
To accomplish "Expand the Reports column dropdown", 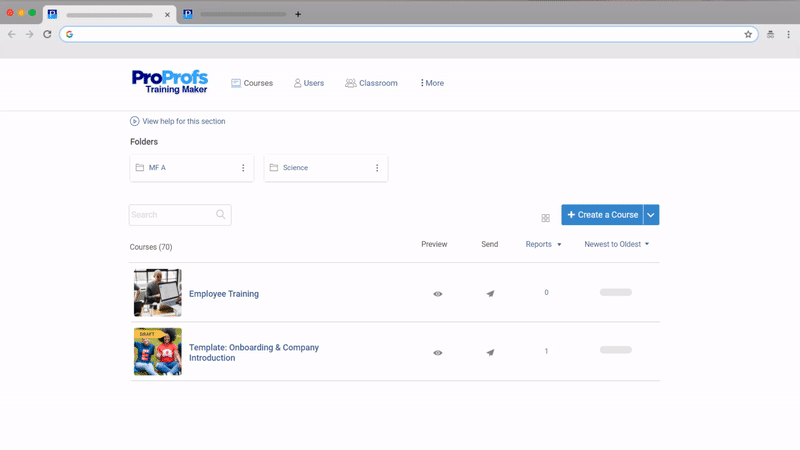I will [543, 244].
